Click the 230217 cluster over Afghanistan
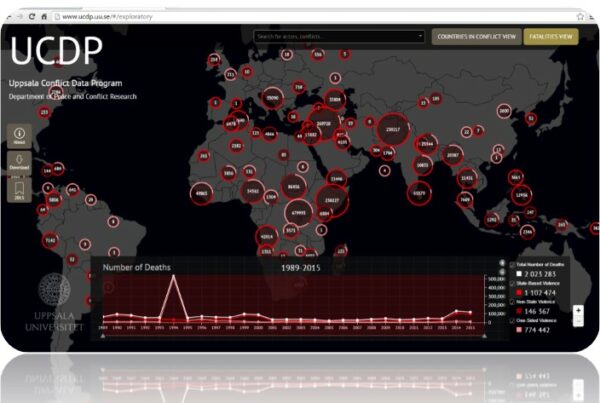 pyautogui.click(x=393, y=130)
